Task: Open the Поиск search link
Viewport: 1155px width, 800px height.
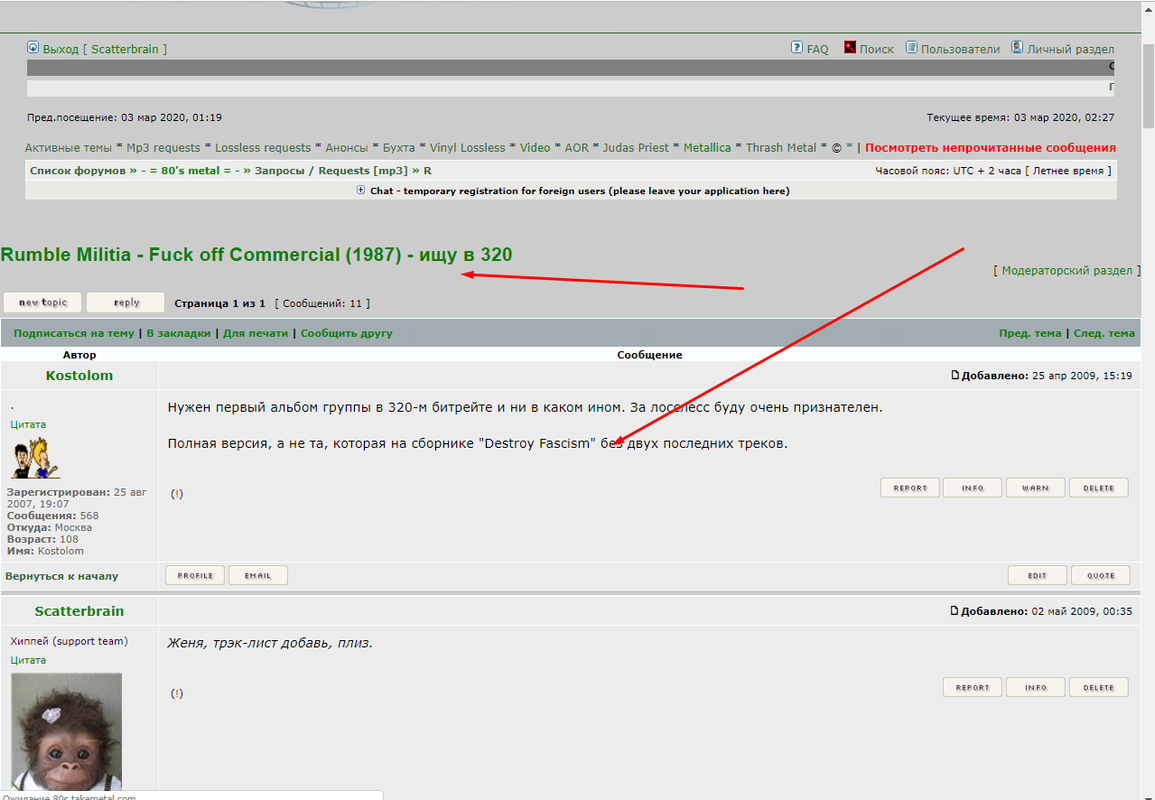Action: click(877, 49)
